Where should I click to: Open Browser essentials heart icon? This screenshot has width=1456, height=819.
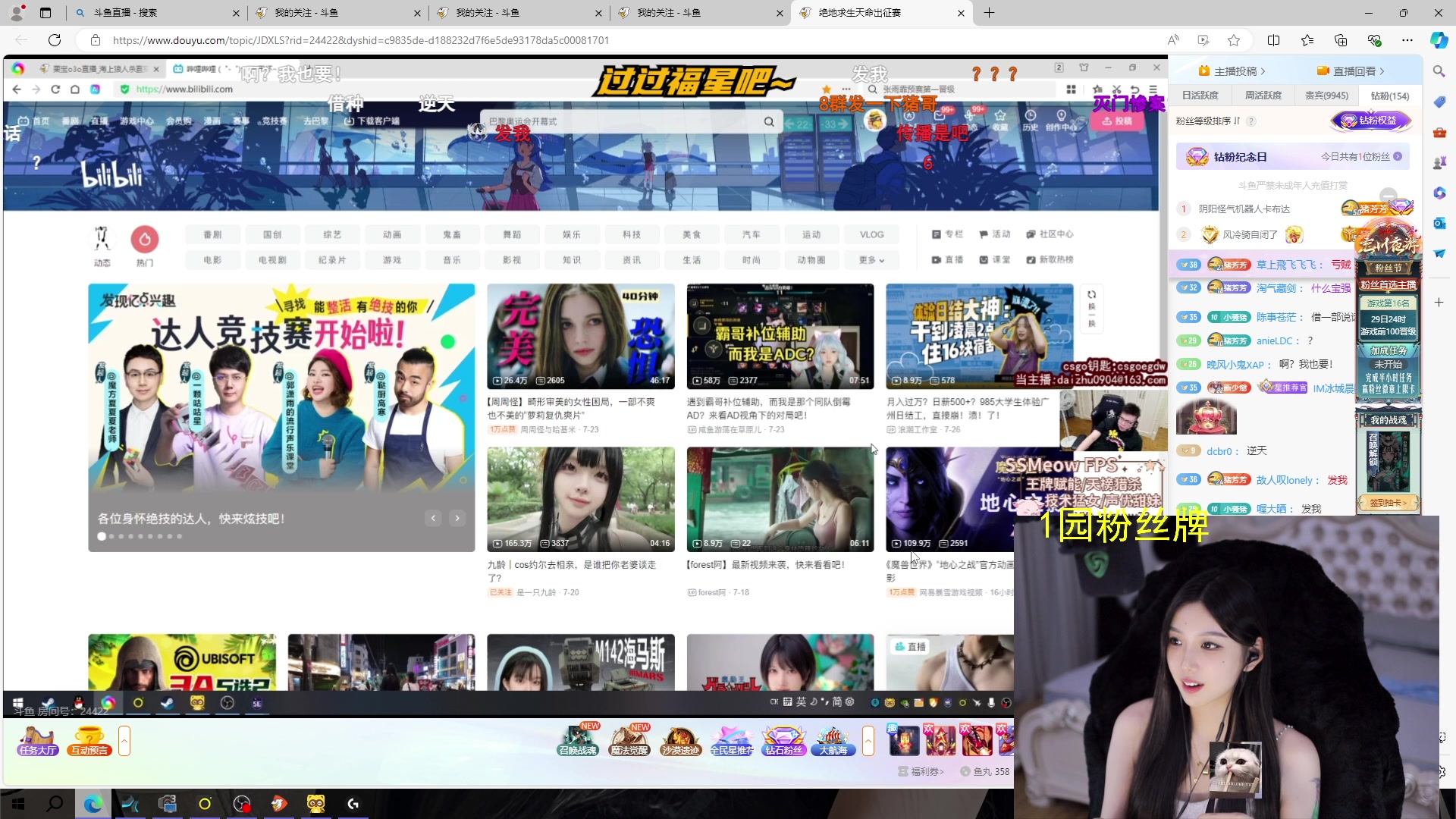click(1374, 40)
